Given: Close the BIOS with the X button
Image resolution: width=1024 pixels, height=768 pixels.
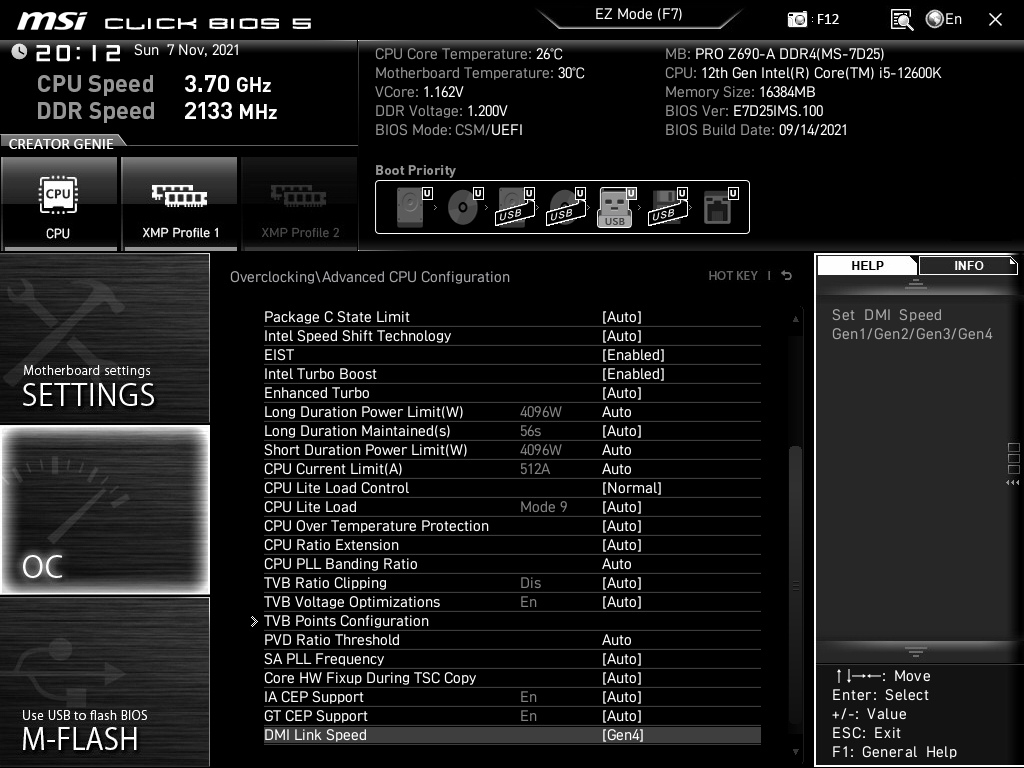Looking at the screenshot, I should 995,20.
